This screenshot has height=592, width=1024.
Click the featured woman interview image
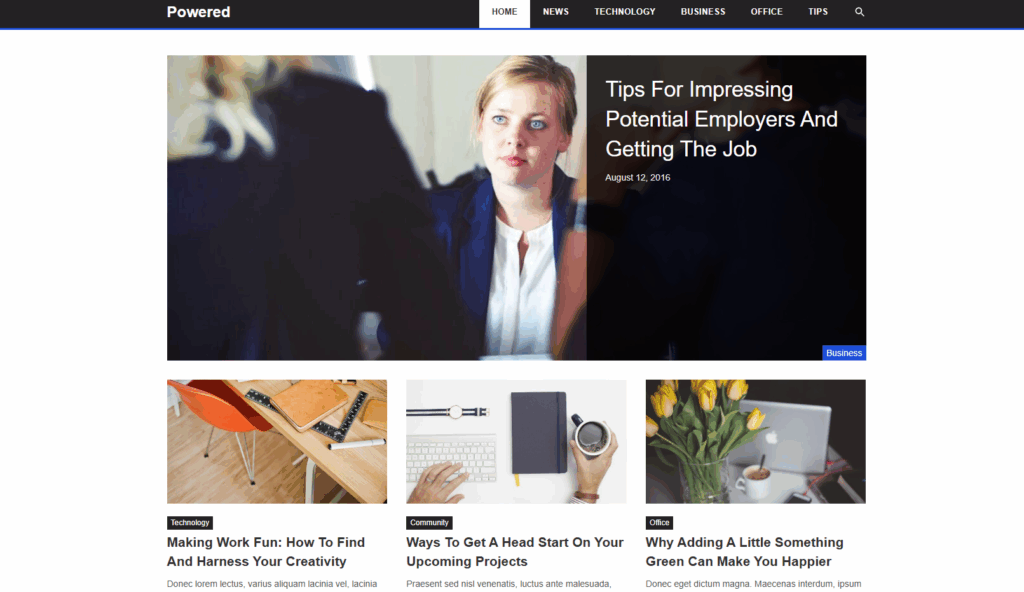click(377, 208)
